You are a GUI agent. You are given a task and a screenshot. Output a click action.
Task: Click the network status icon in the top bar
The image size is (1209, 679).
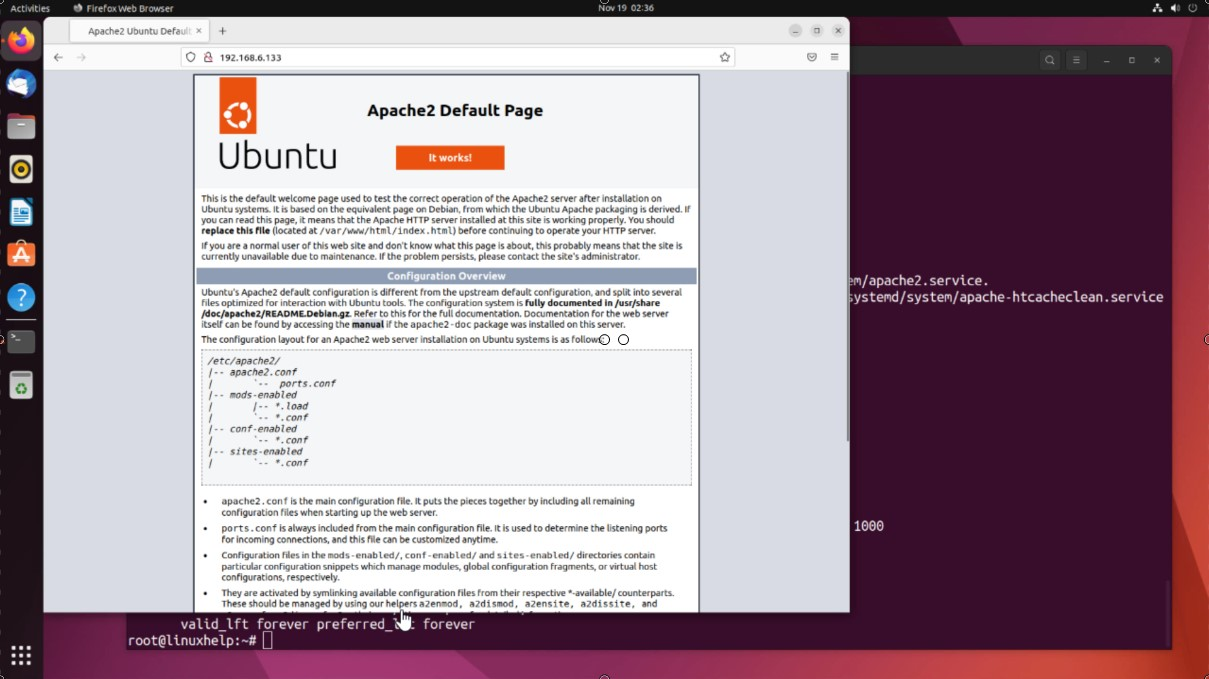pos(1158,7)
